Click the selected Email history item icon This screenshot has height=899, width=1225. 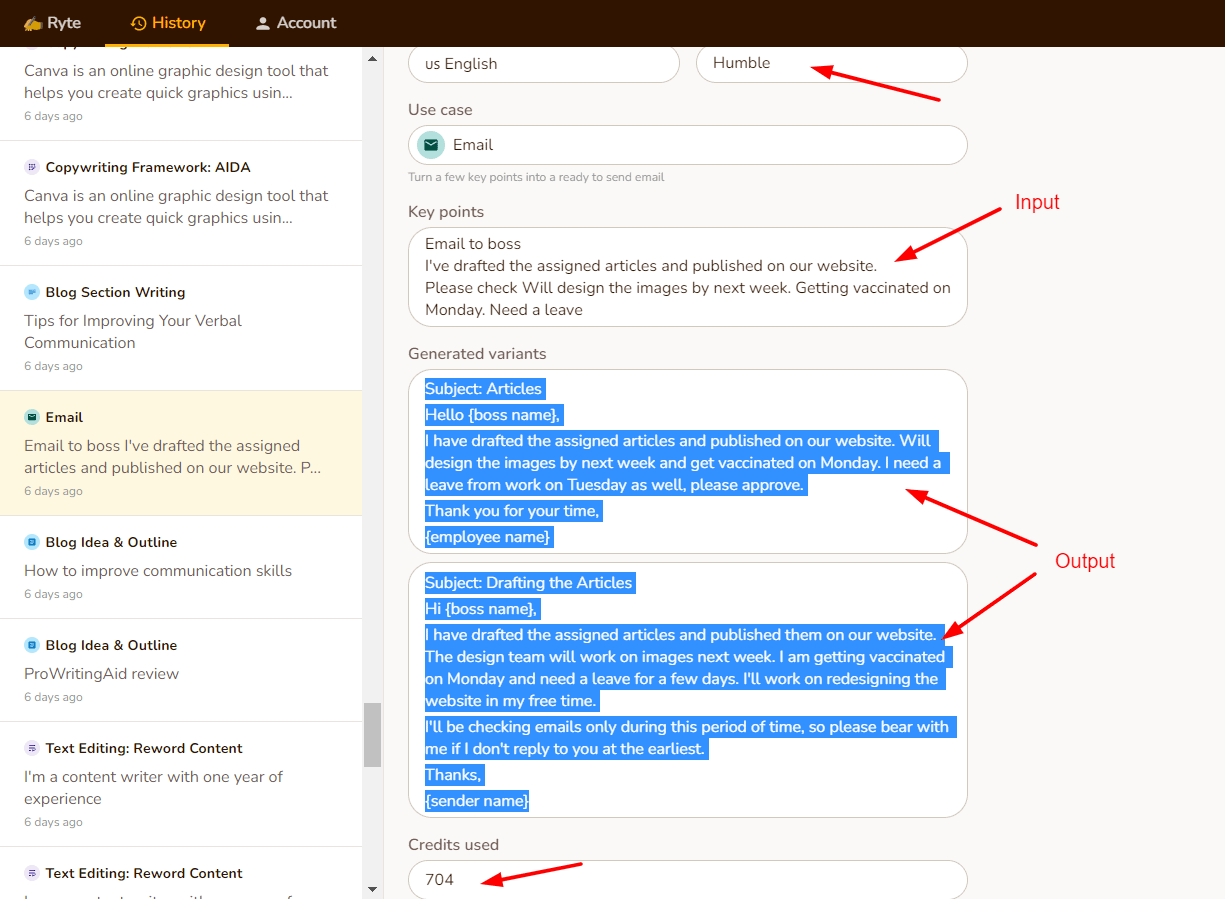click(x=32, y=417)
